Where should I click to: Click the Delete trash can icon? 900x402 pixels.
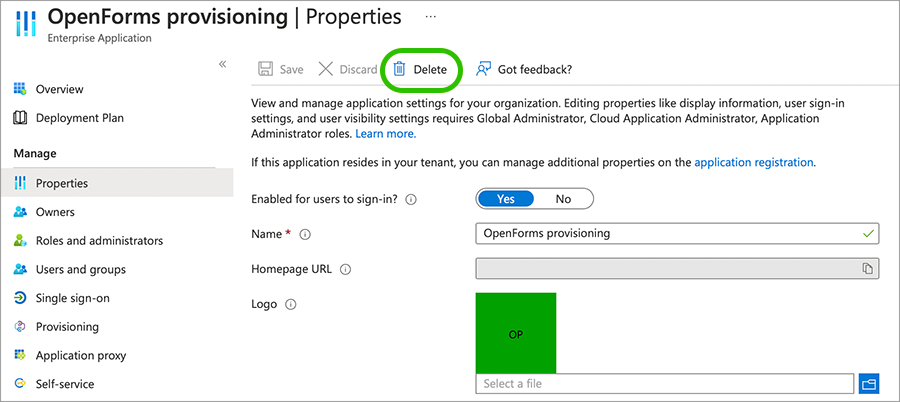pyautogui.click(x=399, y=69)
